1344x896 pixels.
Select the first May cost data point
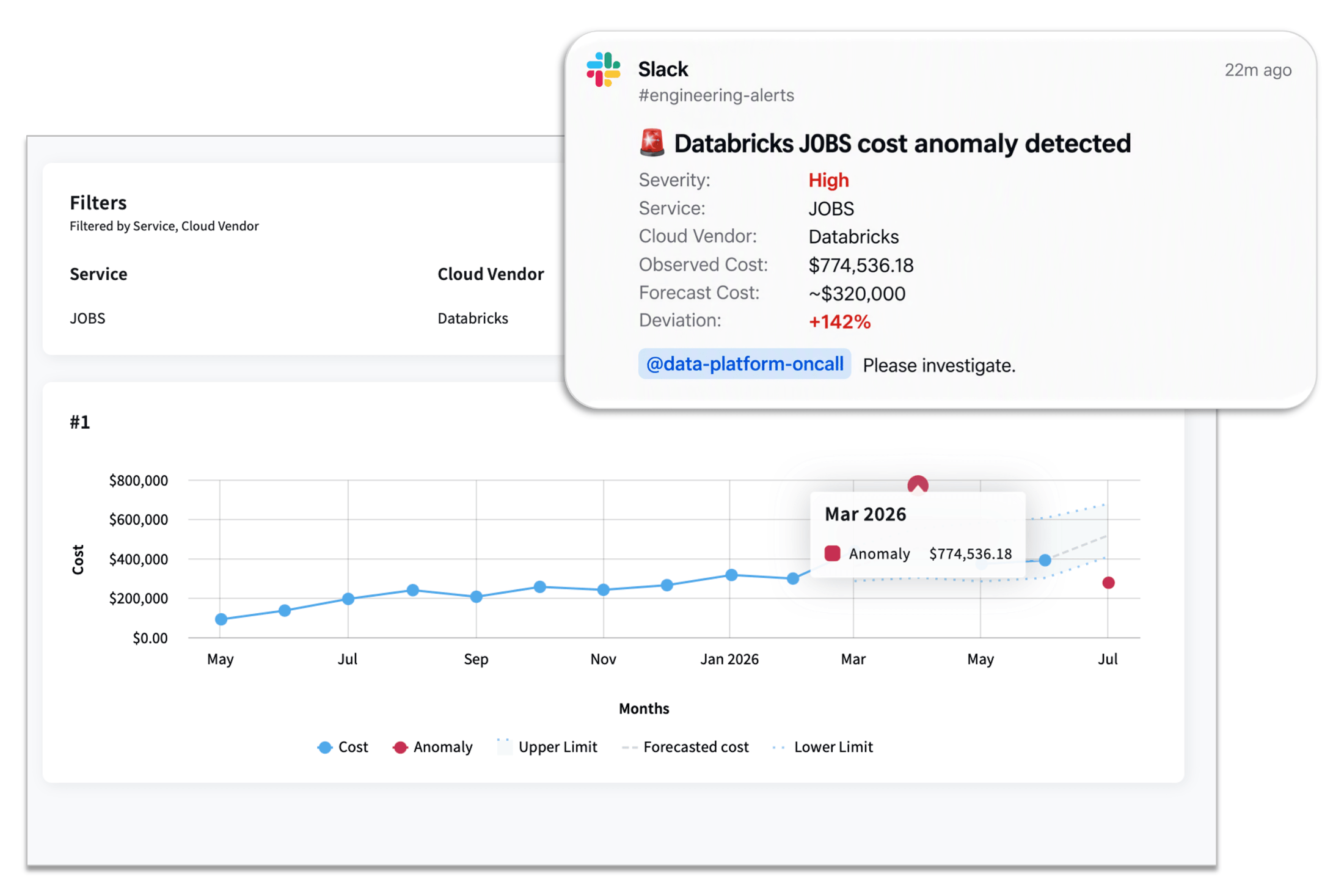tap(221, 619)
